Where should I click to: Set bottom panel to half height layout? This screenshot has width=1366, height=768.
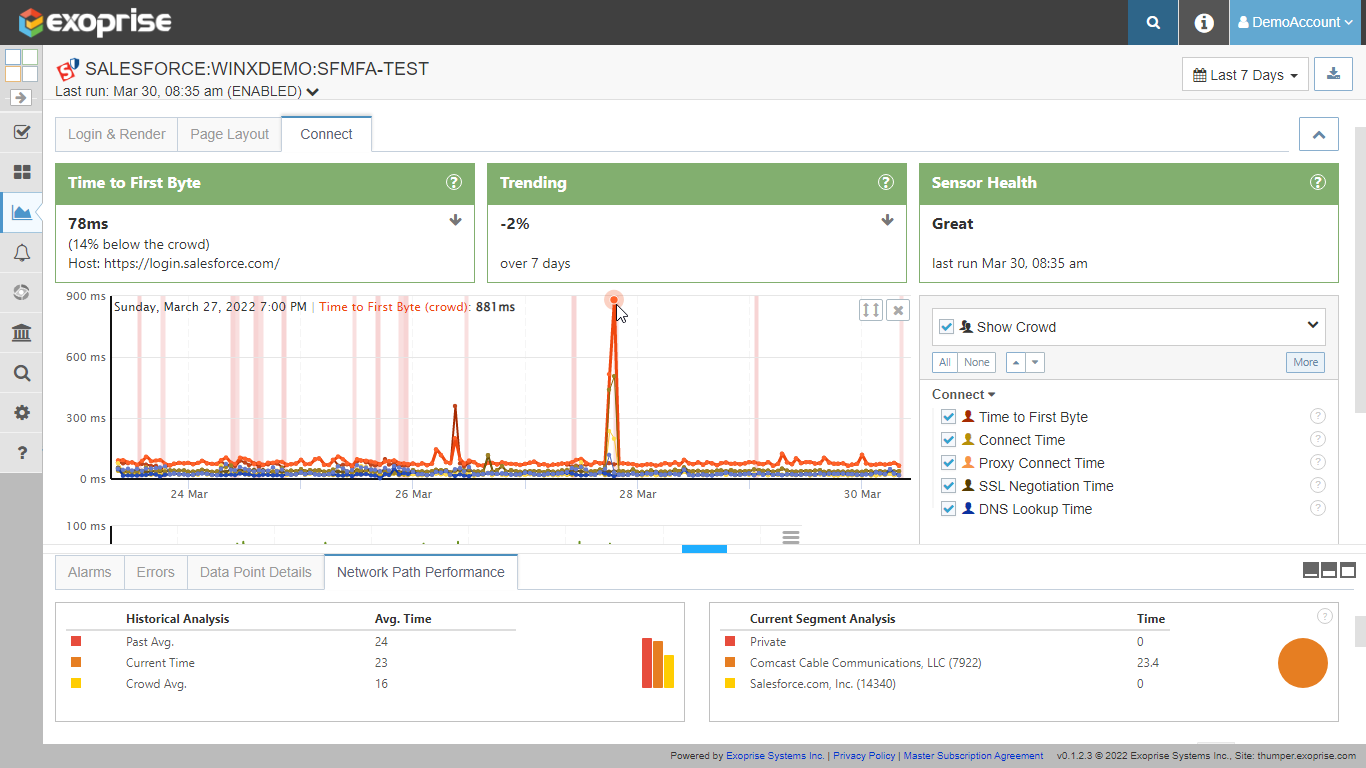[x=1329, y=570]
